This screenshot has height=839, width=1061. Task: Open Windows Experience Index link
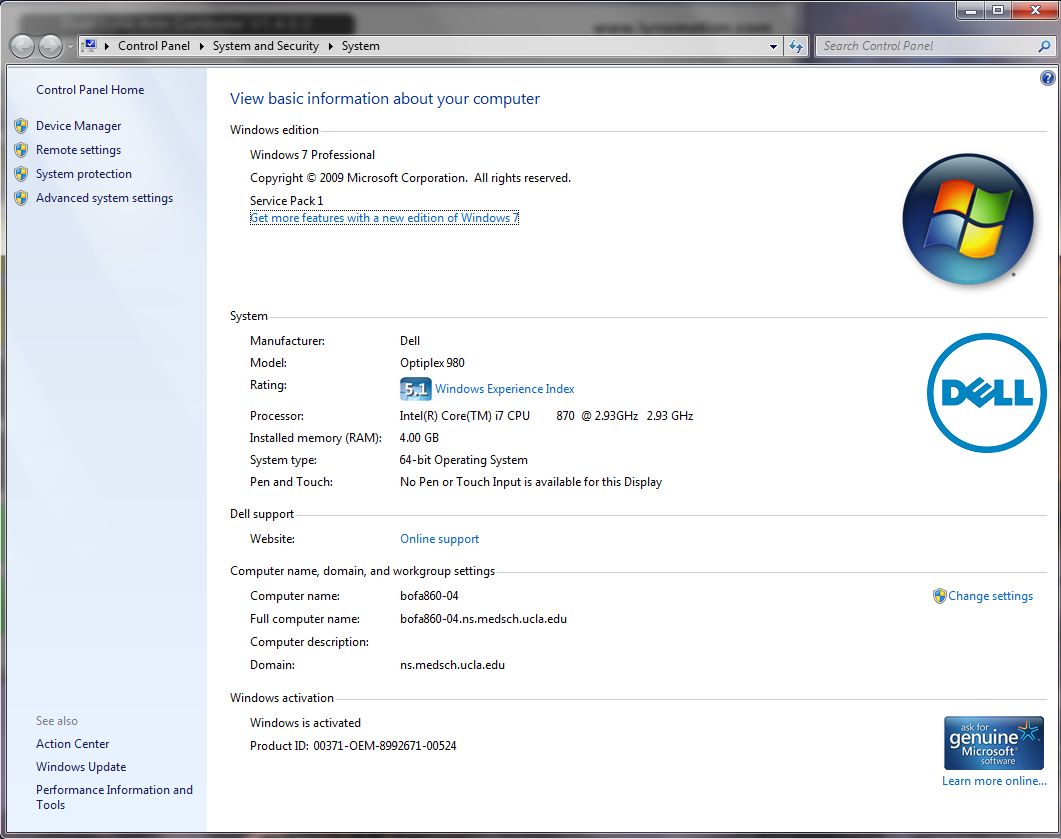[504, 389]
